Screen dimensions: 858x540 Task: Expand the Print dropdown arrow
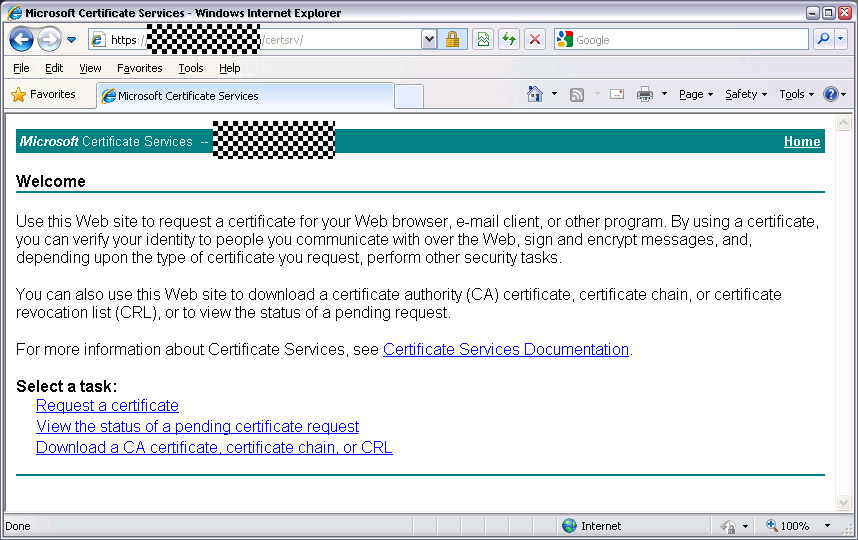coord(664,94)
